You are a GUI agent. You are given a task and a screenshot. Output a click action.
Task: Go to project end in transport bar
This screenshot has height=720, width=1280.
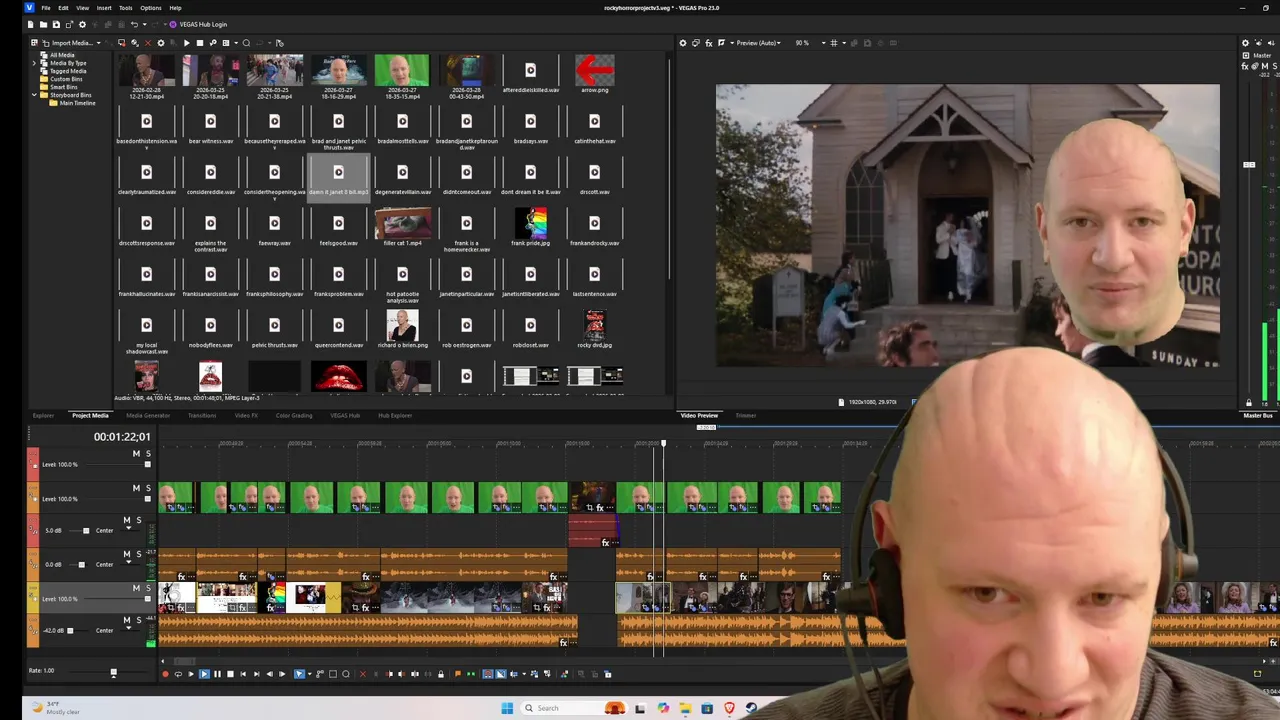256,674
